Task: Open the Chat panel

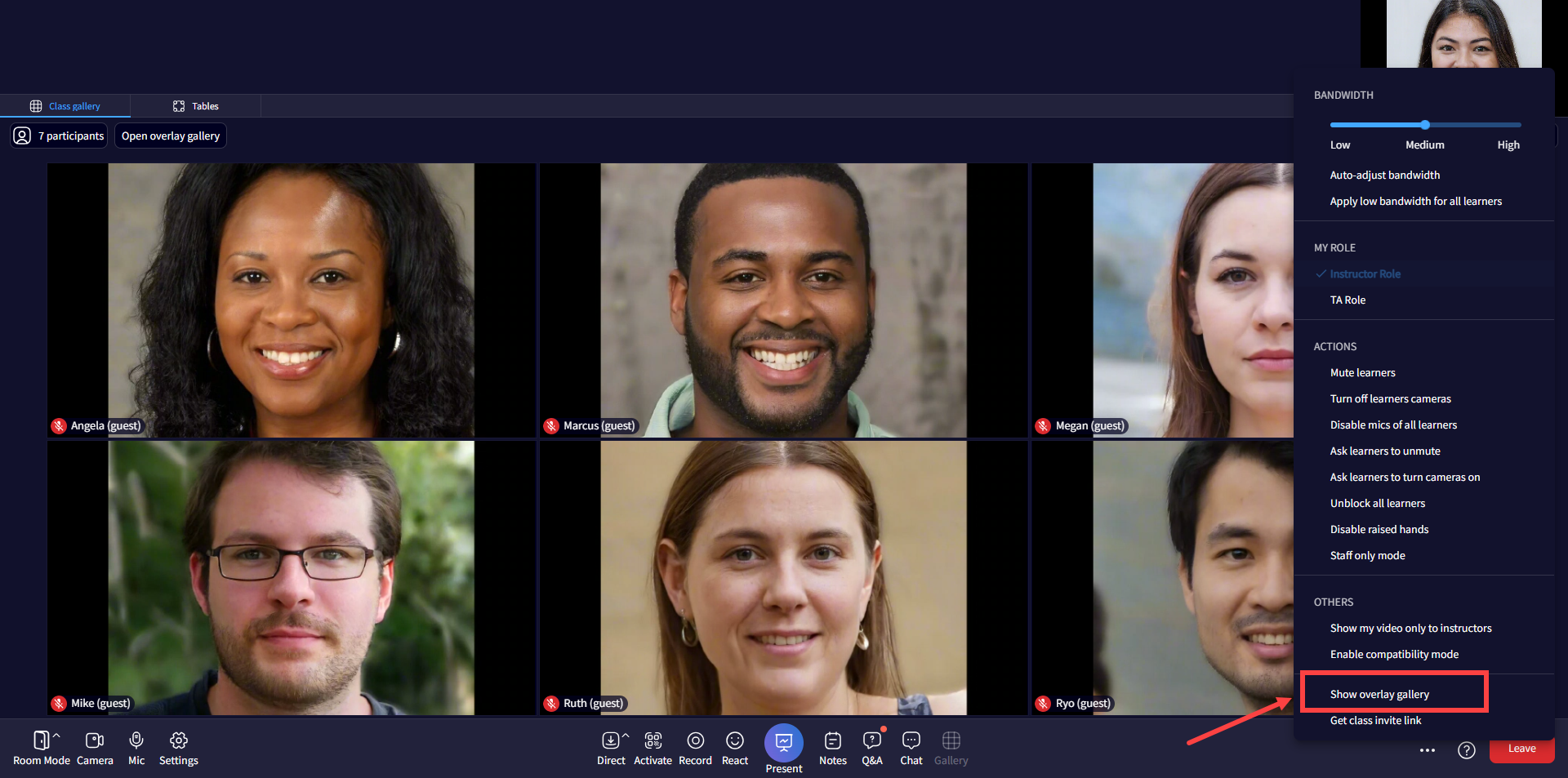Action: click(911, 748)
